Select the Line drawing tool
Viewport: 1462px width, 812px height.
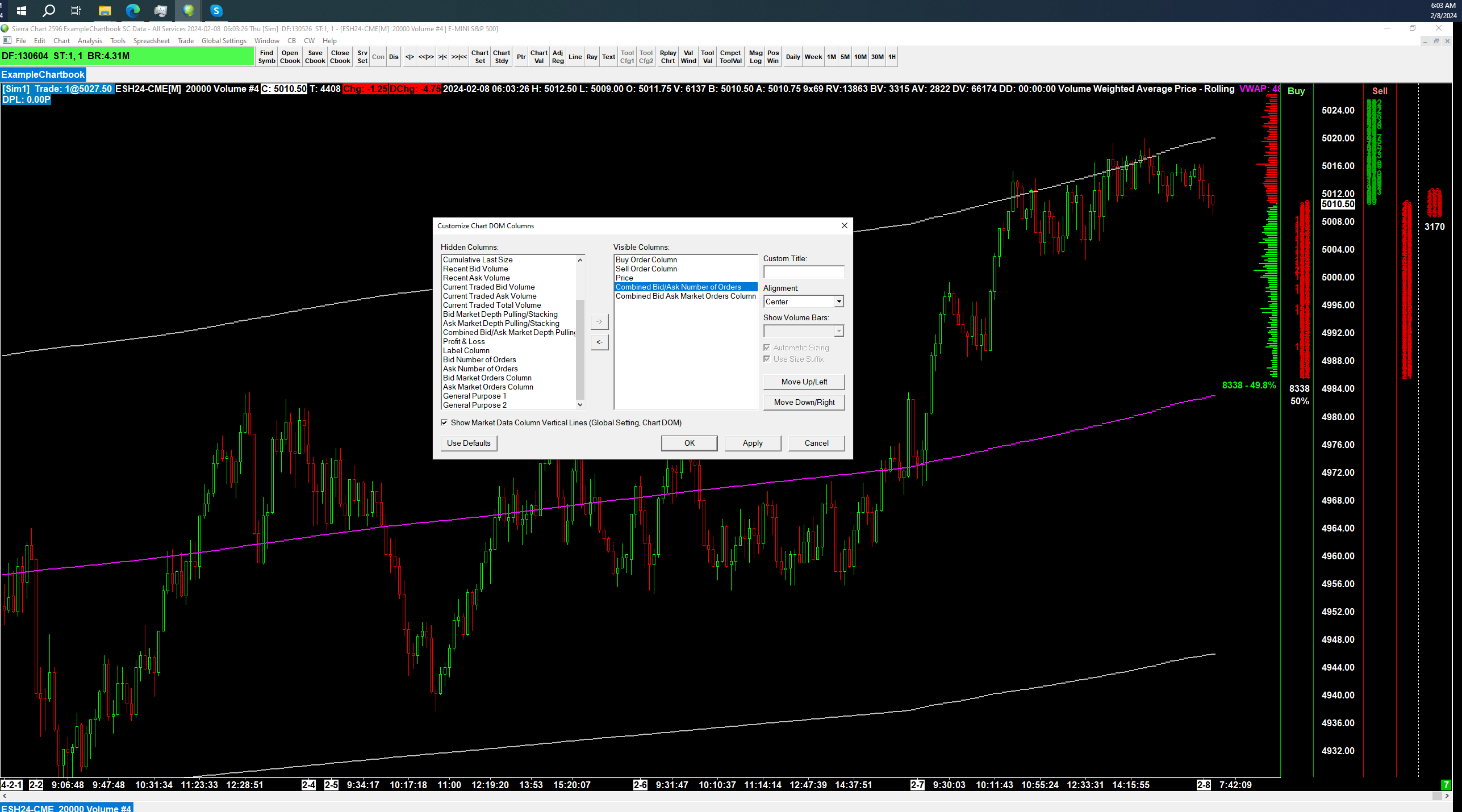tap(575, 57)
